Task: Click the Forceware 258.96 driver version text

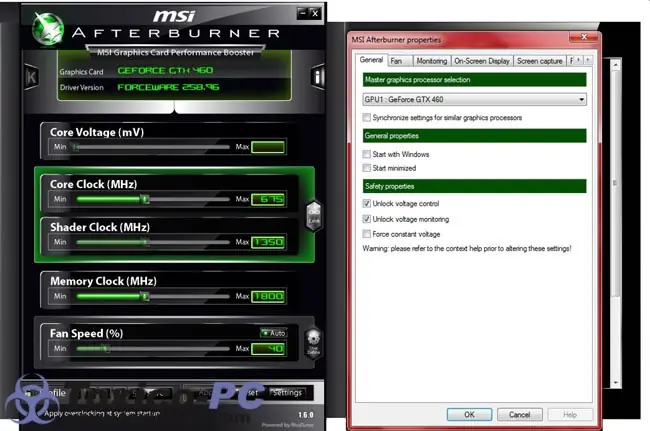Action: click(168, 87)
